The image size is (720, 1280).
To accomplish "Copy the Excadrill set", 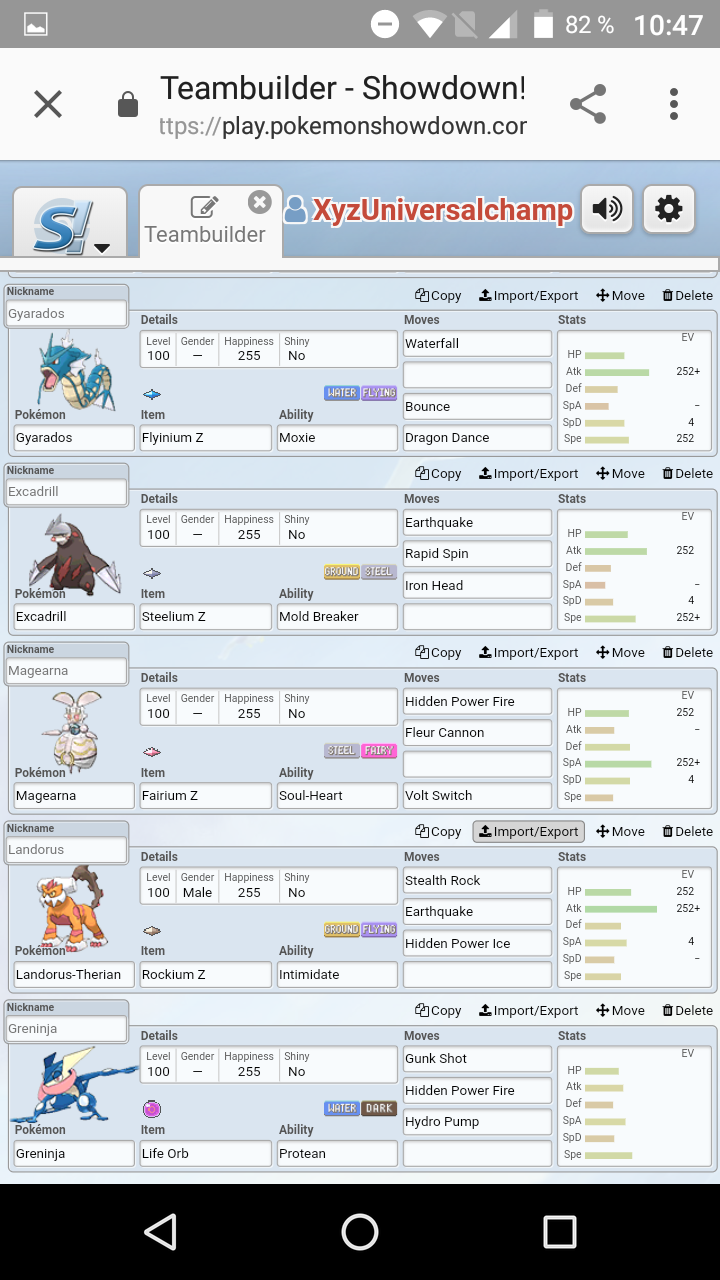I will point(438,473).
